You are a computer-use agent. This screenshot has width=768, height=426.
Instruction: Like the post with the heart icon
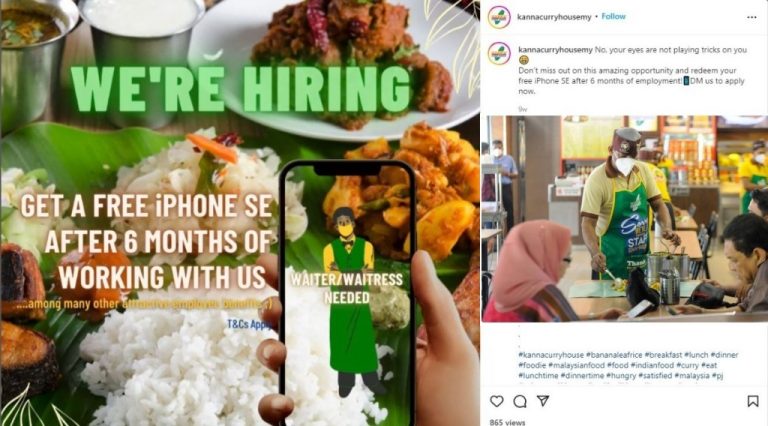[497, 401]
